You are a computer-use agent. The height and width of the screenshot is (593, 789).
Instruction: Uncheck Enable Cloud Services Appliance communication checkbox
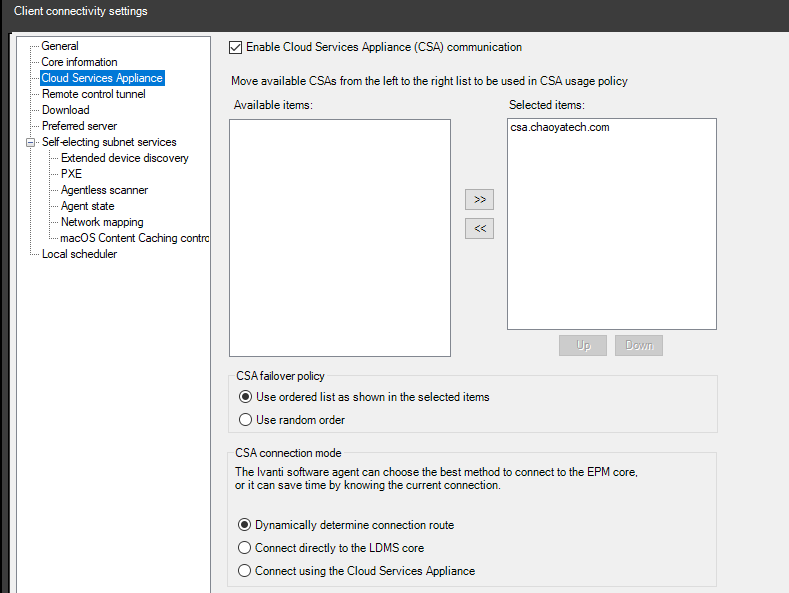(x=236, y=47)
